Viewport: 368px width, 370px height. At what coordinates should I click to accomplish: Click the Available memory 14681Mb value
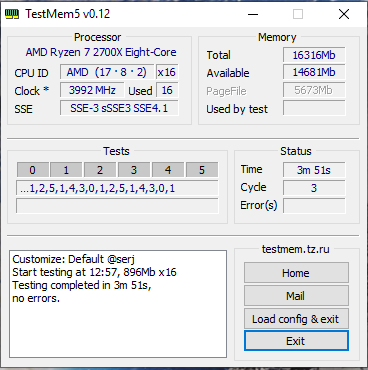tap(314, 72)
